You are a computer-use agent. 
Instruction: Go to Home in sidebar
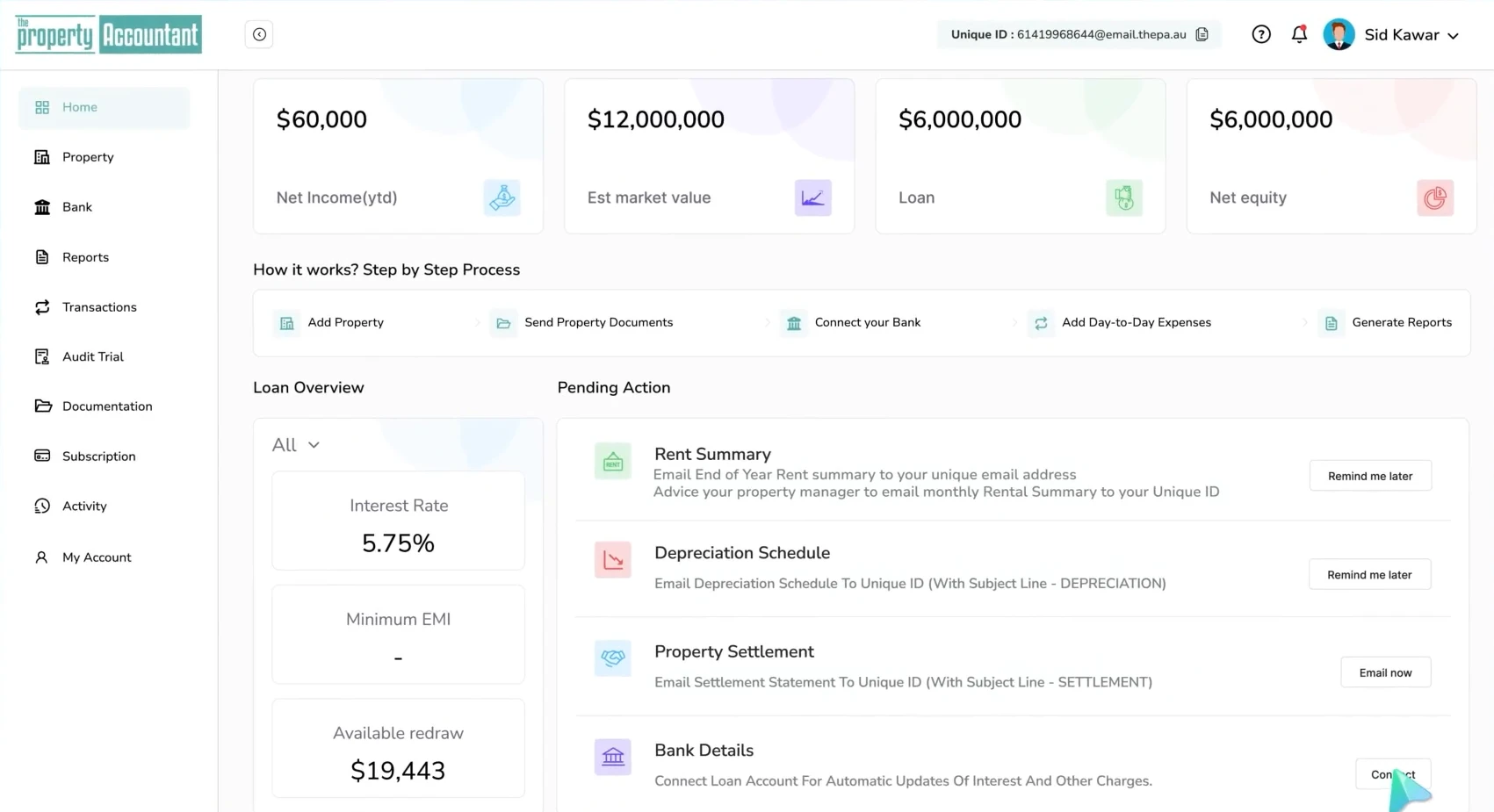(x=104, y=107)
